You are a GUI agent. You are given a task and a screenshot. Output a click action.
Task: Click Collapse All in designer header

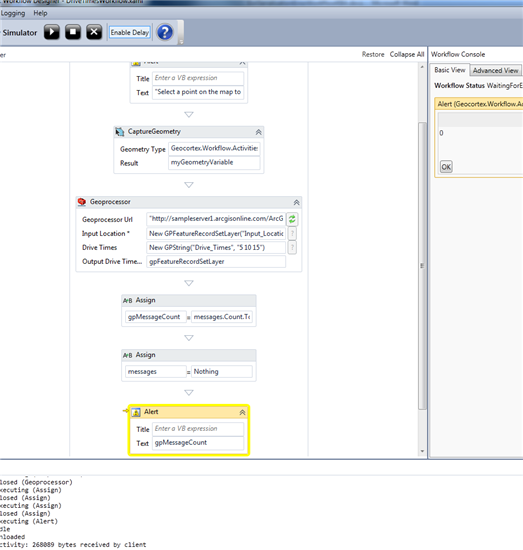(407, 54)
